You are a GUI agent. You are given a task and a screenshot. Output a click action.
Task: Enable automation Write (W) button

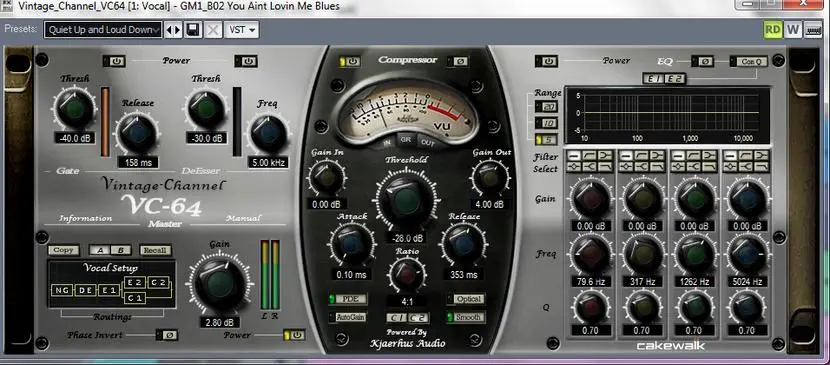pos(792,30)
